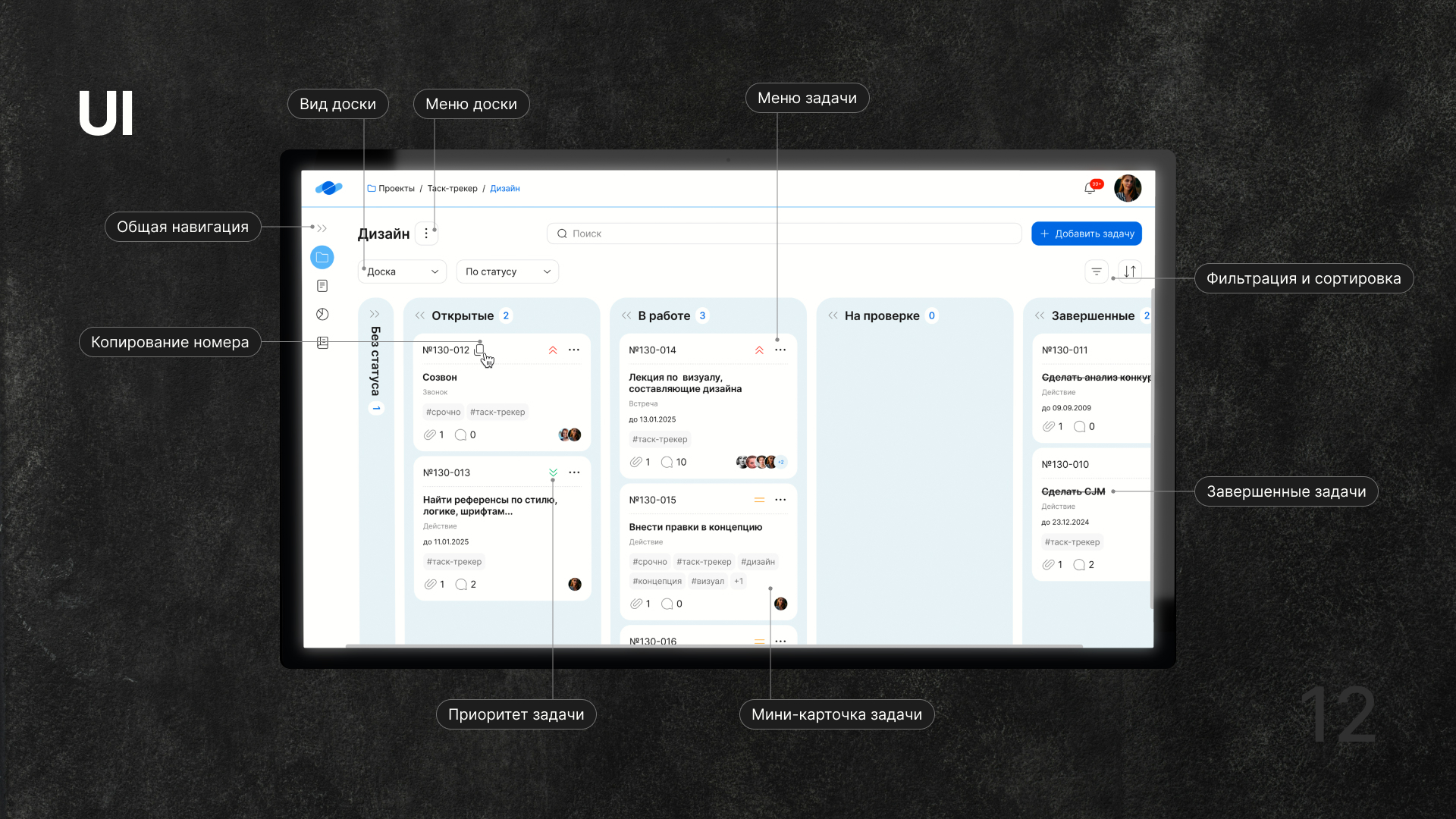Click Проекты breadcrumb link
1456x819 pixels.
point(396,189)
